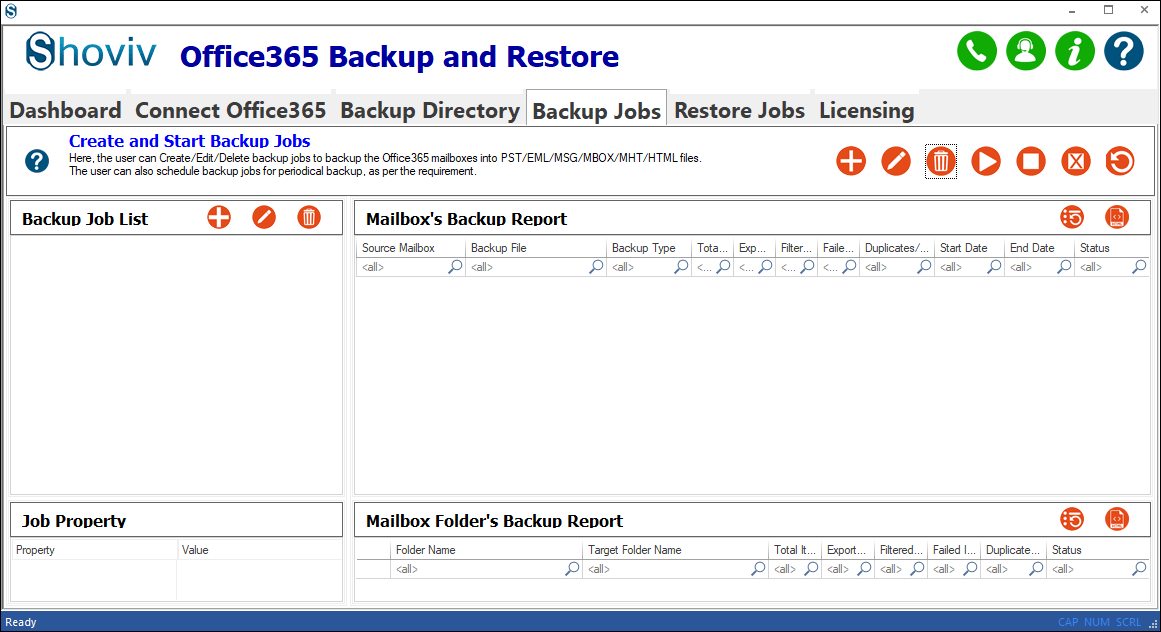The width and height of the screenshot is (1161, 632).
Task: Click the edit pencil icon in main toolbar
Action: pos(896,161)
